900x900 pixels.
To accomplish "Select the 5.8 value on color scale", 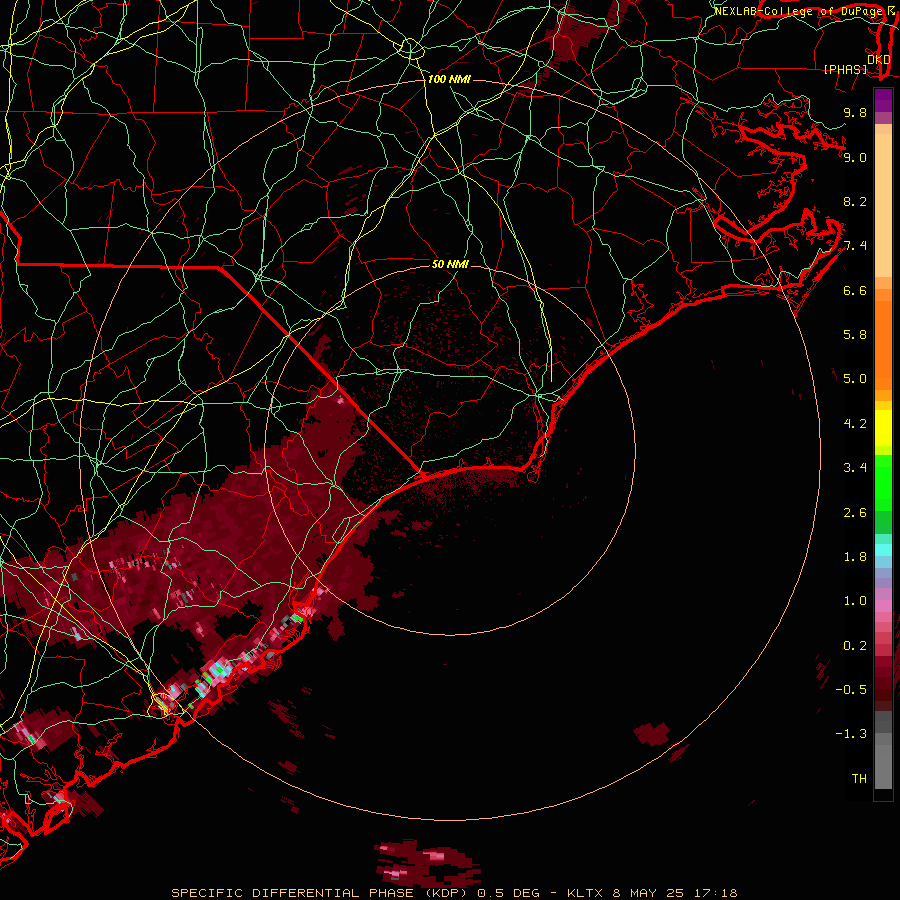I will 855,335.
